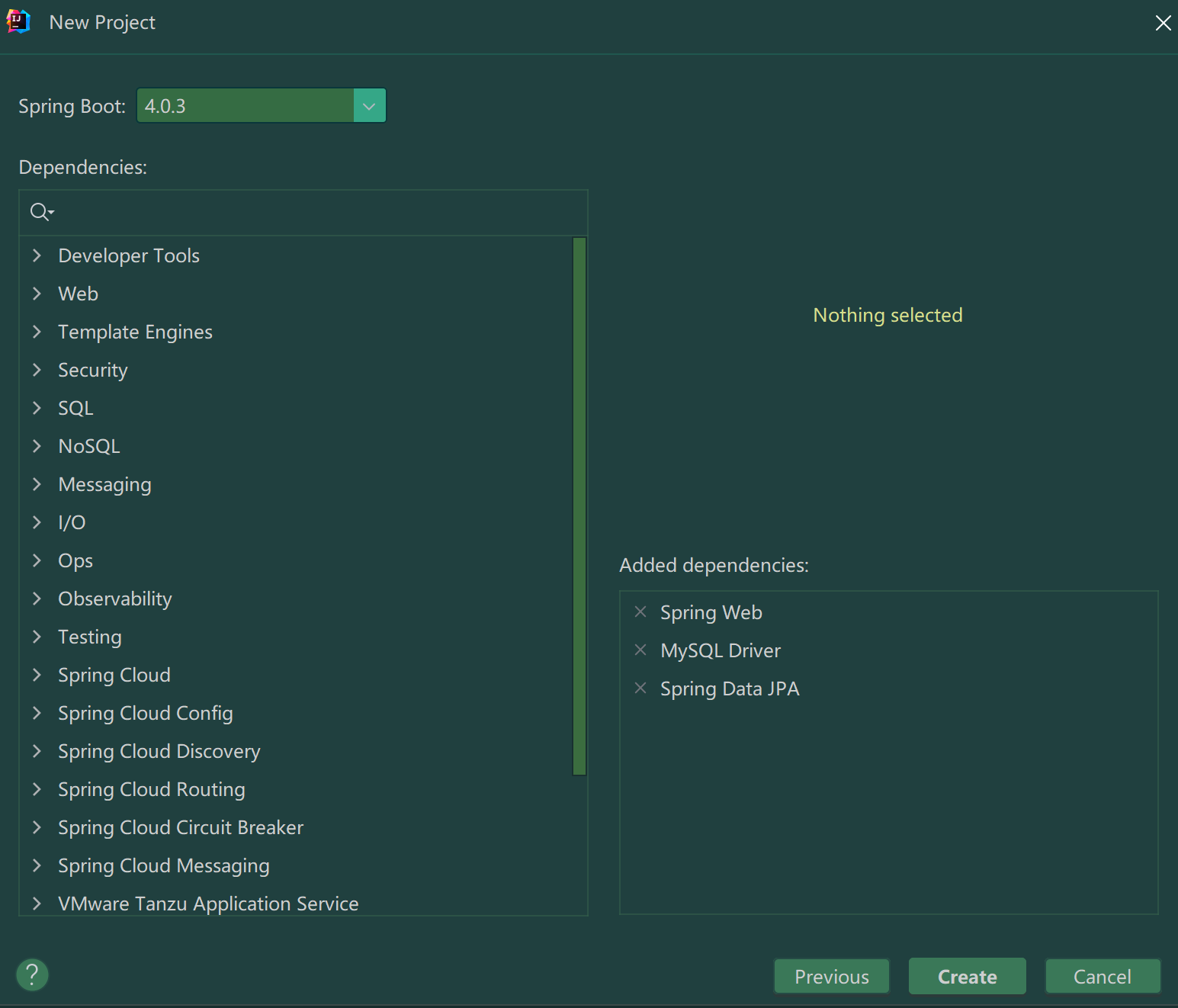Expand the NoSQL category chevron
The image size is (1178, 1008).
point(37,446)
